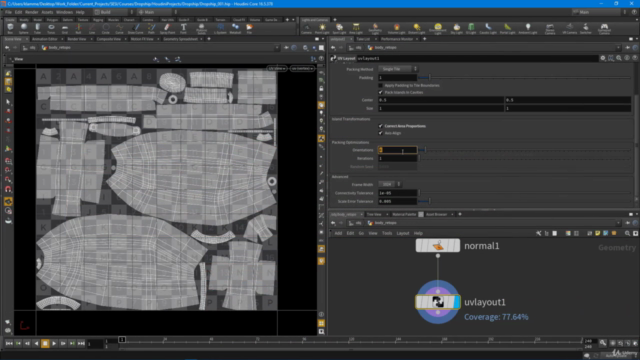Open the Build desktop dropdown
The height and width of the screenshot is (360, 640).
point(113,12)
